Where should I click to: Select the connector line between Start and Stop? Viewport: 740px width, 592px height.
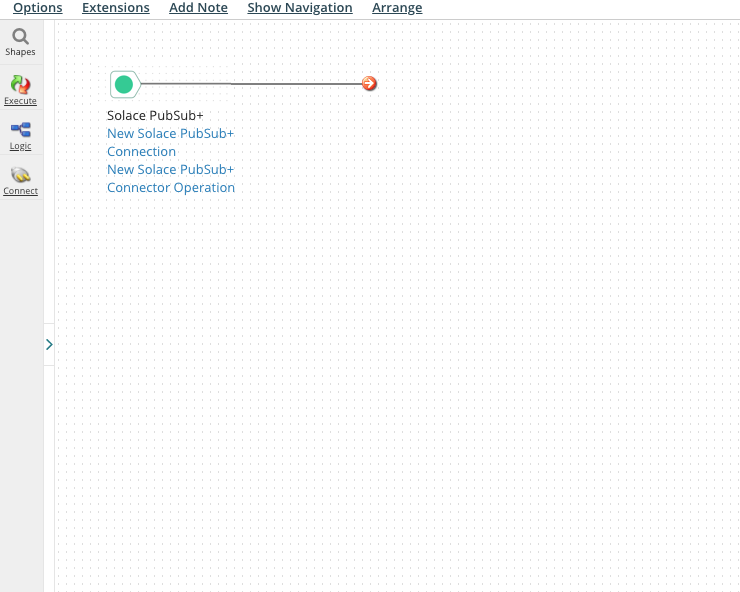pyautogui.click(x=250, y=84)
